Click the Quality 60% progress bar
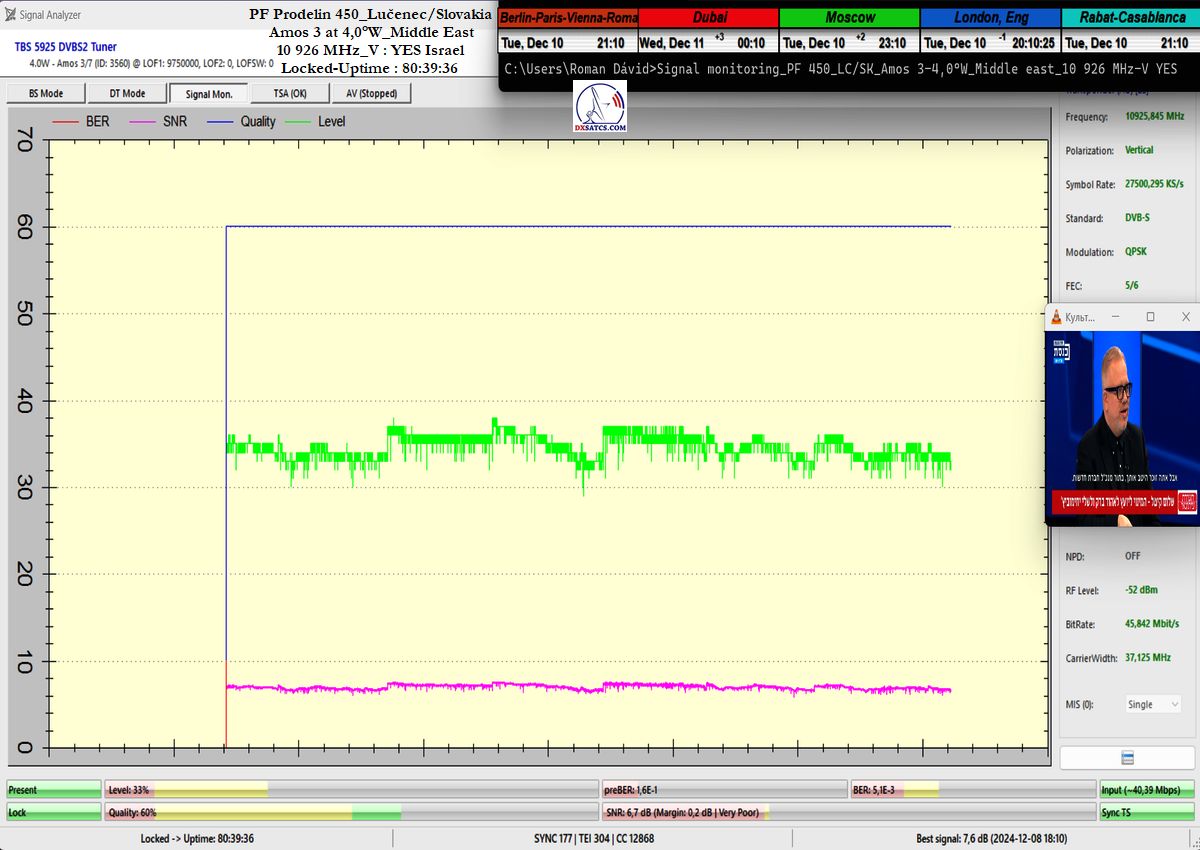Viewport: 1200px width, 850px height. tap(350, 813)
